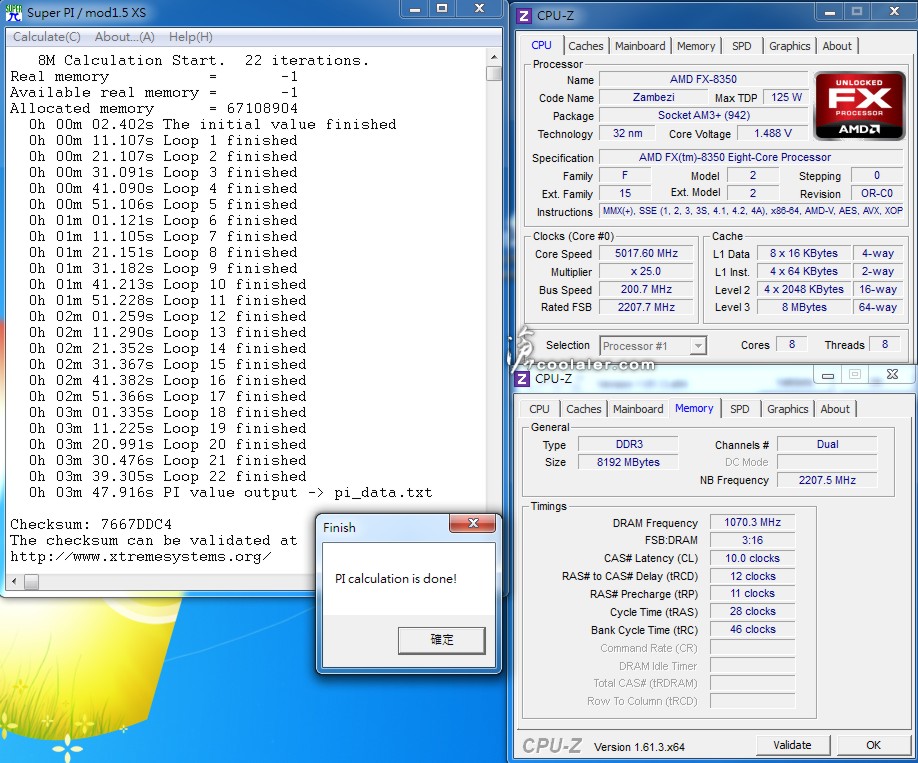Select the Memory tab in lower CPU-Z window

(694, 408)
